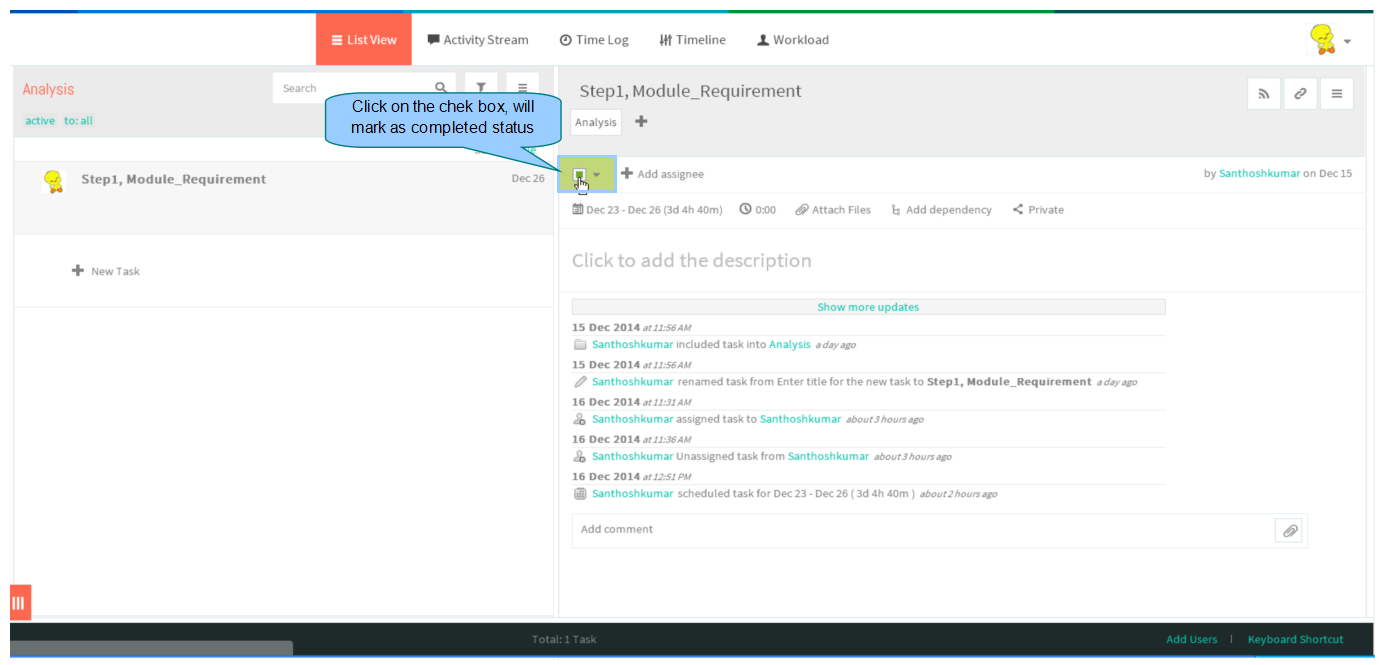Open the Keyboard Shortcut link
Image resolution: width=1383 pixels, height=665 pixels.
tap(1295, 639)
